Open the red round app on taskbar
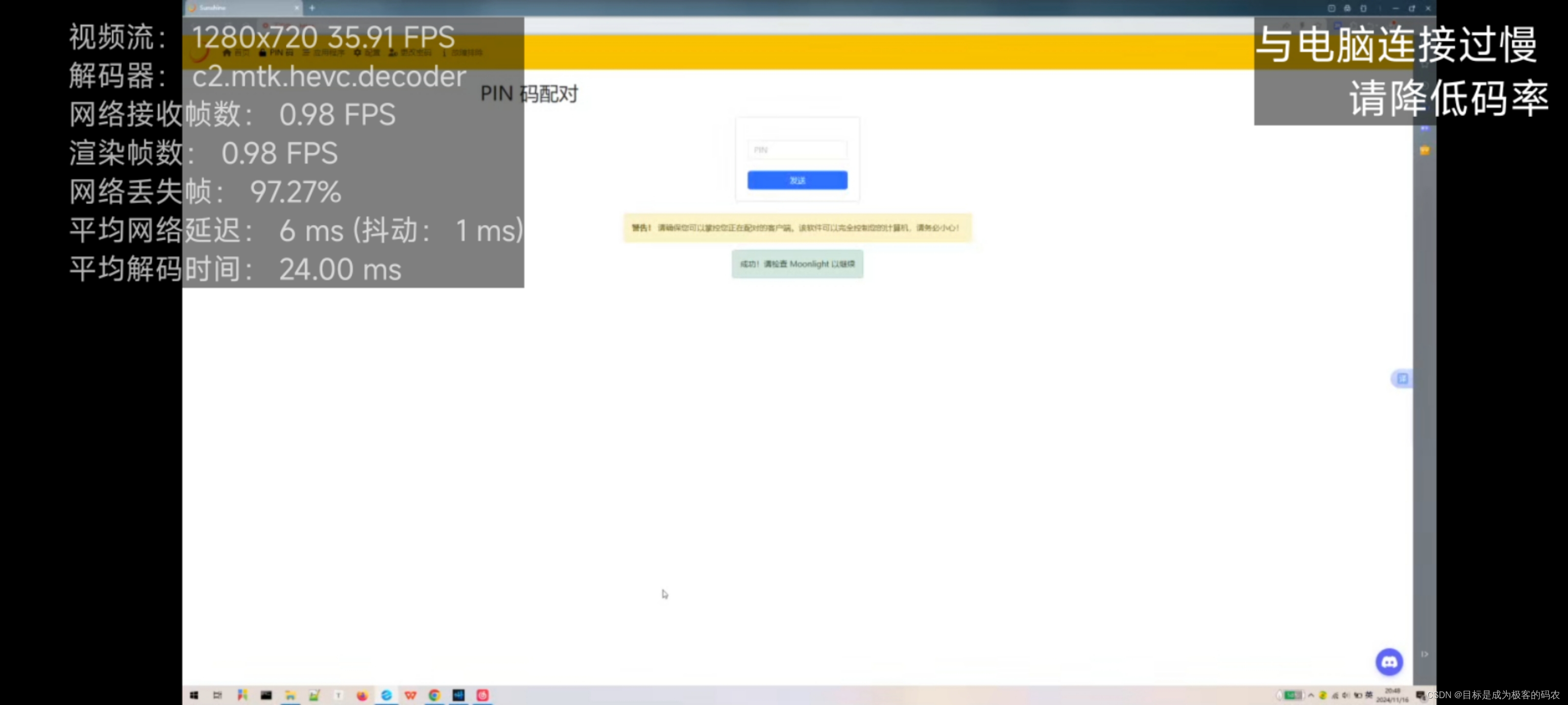The width and height of the screenshot is (1568, 705). [x=482, y=695]
